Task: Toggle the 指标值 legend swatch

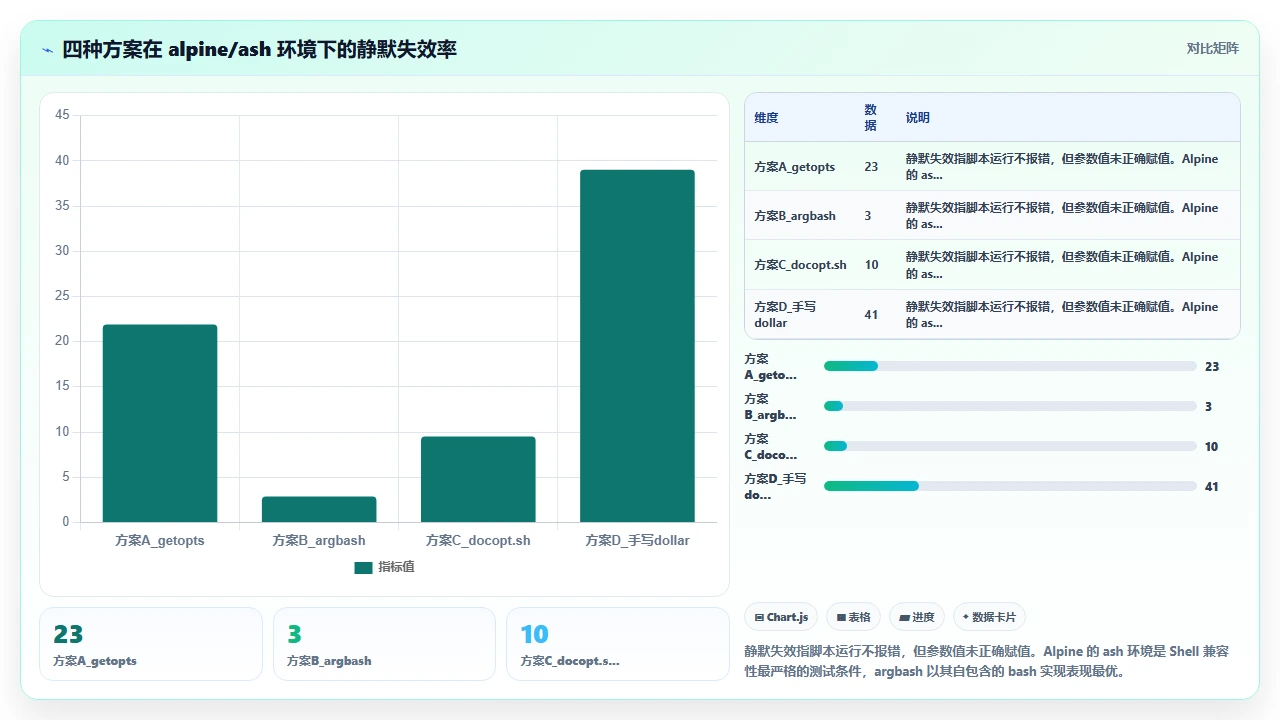Action: 363,567
